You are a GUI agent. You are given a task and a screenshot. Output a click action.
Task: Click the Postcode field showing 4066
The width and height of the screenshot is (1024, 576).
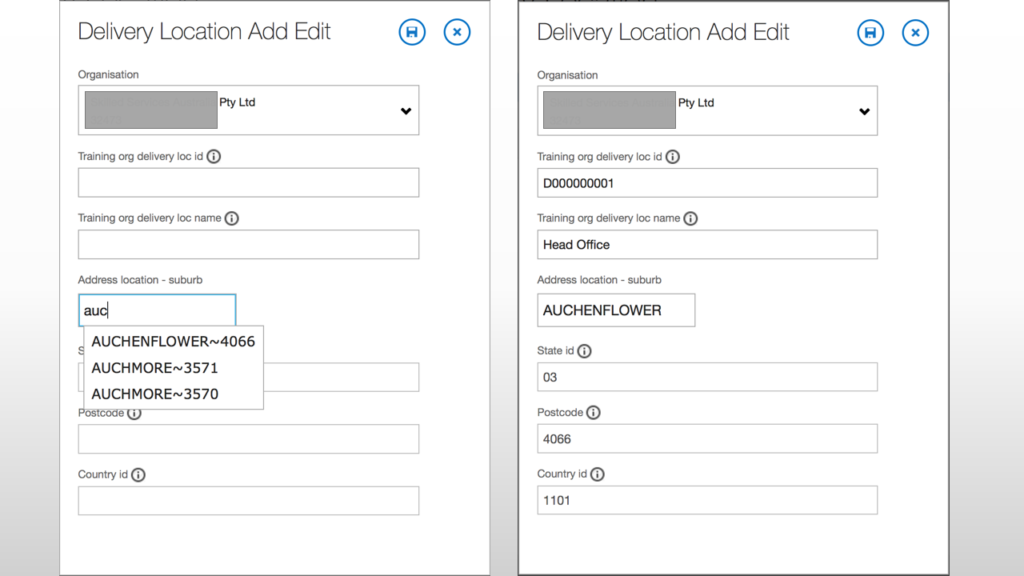[x=707, y=439]
